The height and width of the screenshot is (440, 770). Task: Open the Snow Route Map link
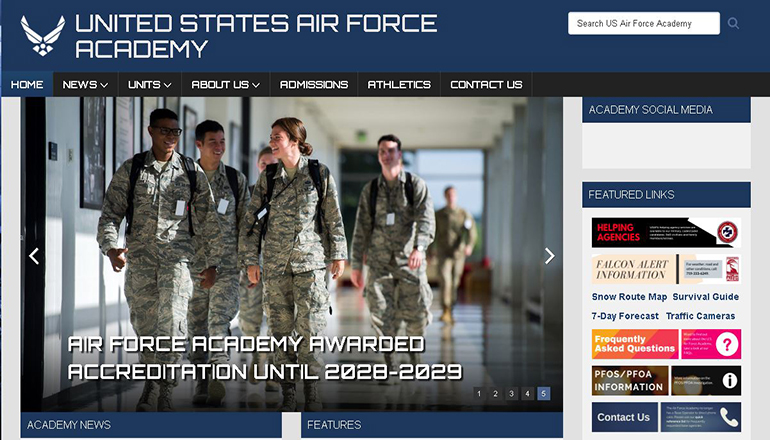point(630,297)
